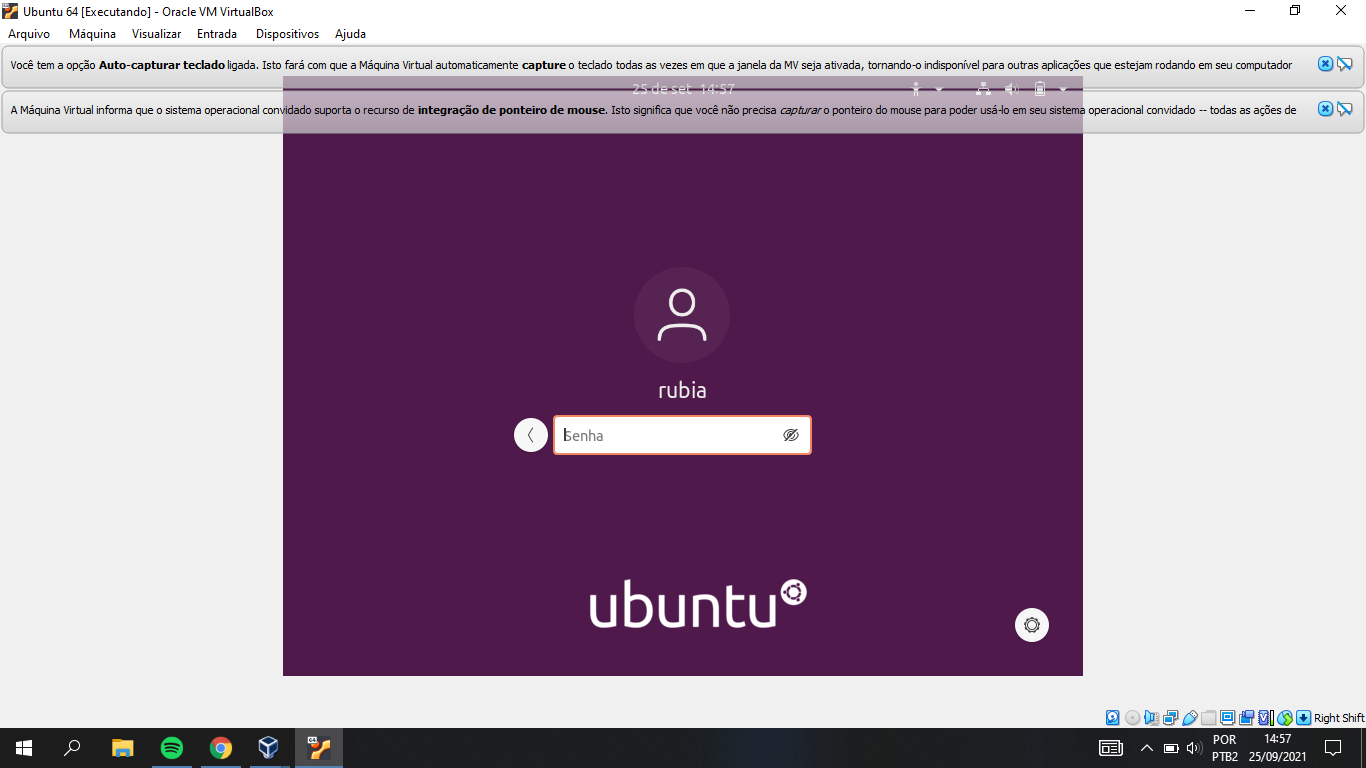Suppress future Auto-capturar teclado messages icon
This screenshot has width=1366, height=768.
click(x=1345, y=64)
